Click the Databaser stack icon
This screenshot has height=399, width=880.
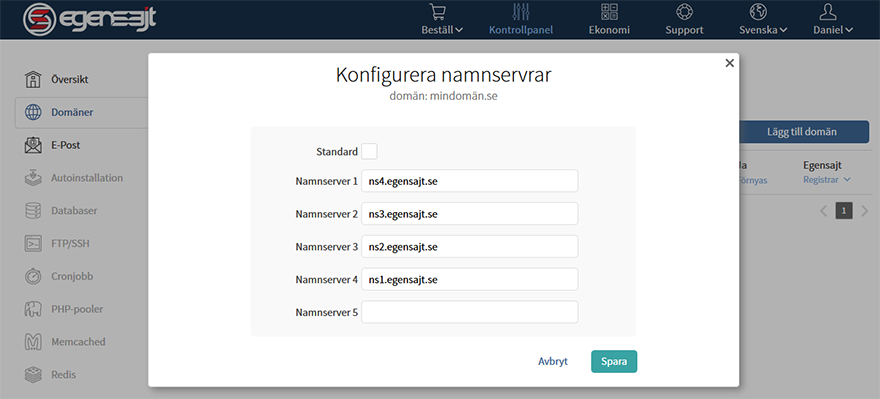[x=33, y=211]
